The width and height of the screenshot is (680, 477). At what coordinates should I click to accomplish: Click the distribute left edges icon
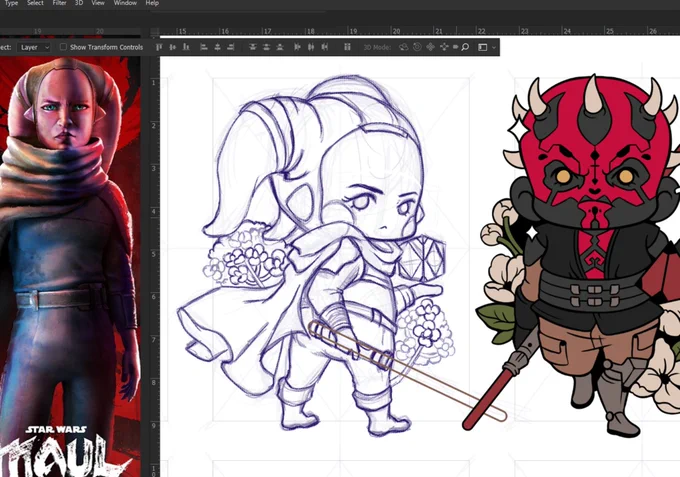[297, 47]
